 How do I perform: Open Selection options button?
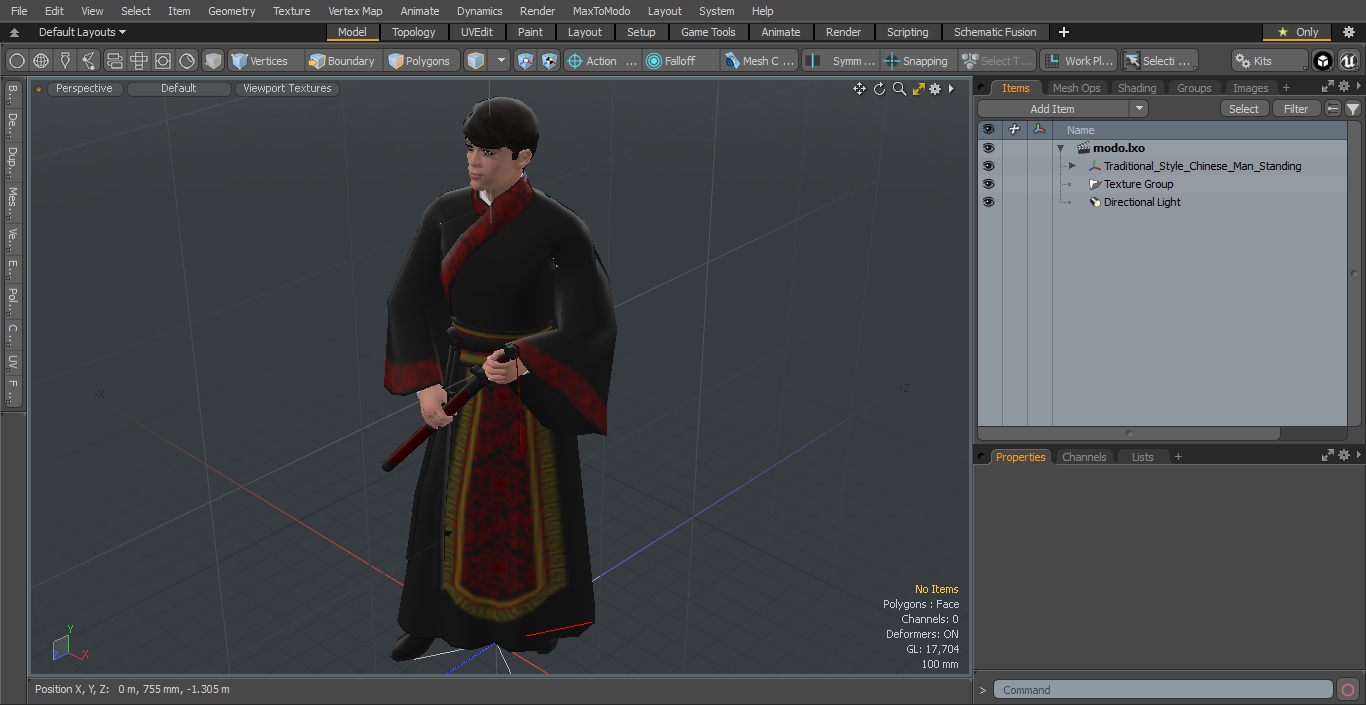(1159, 61)
